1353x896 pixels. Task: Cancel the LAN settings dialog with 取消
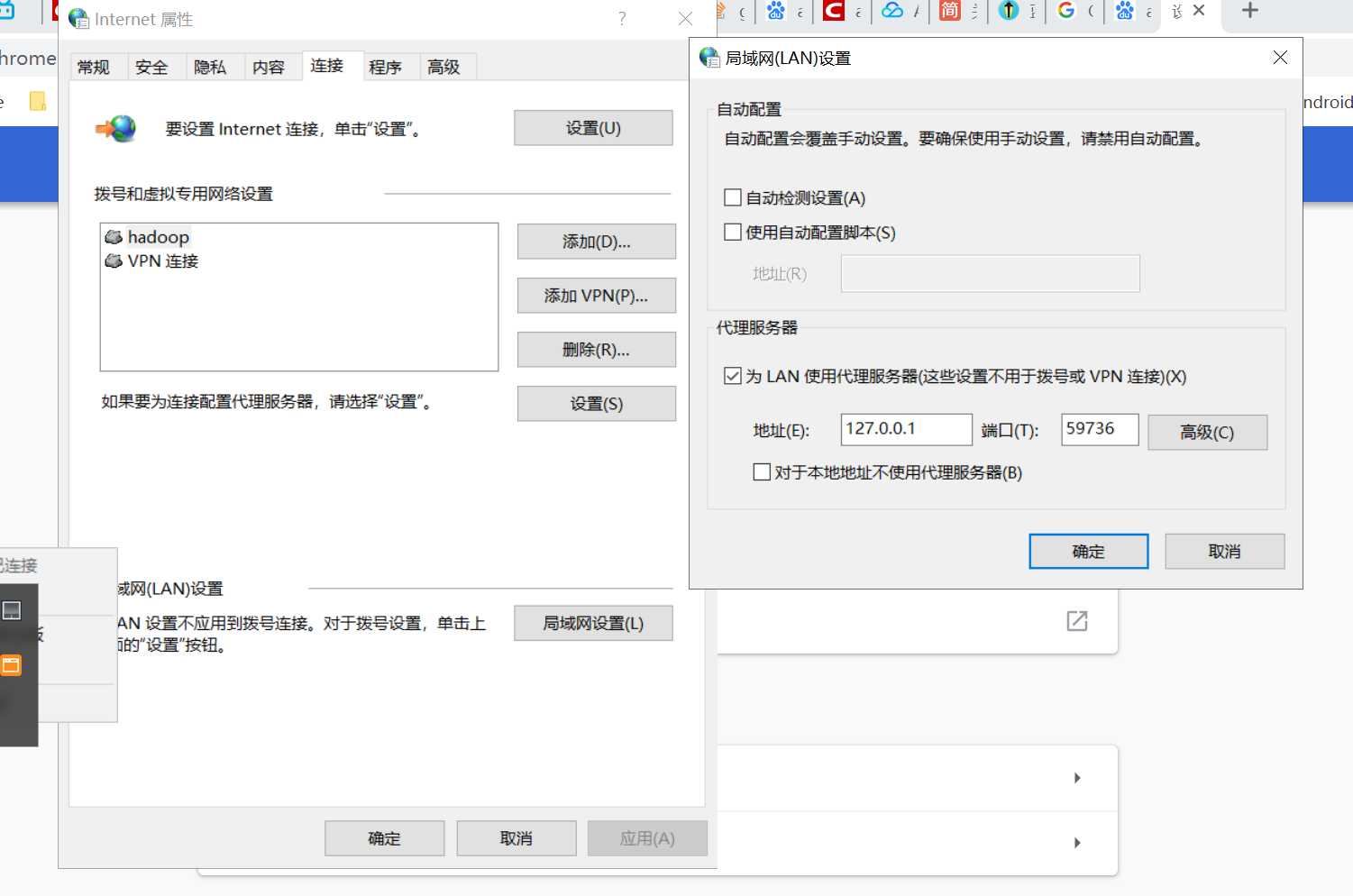click(1225, 551)
